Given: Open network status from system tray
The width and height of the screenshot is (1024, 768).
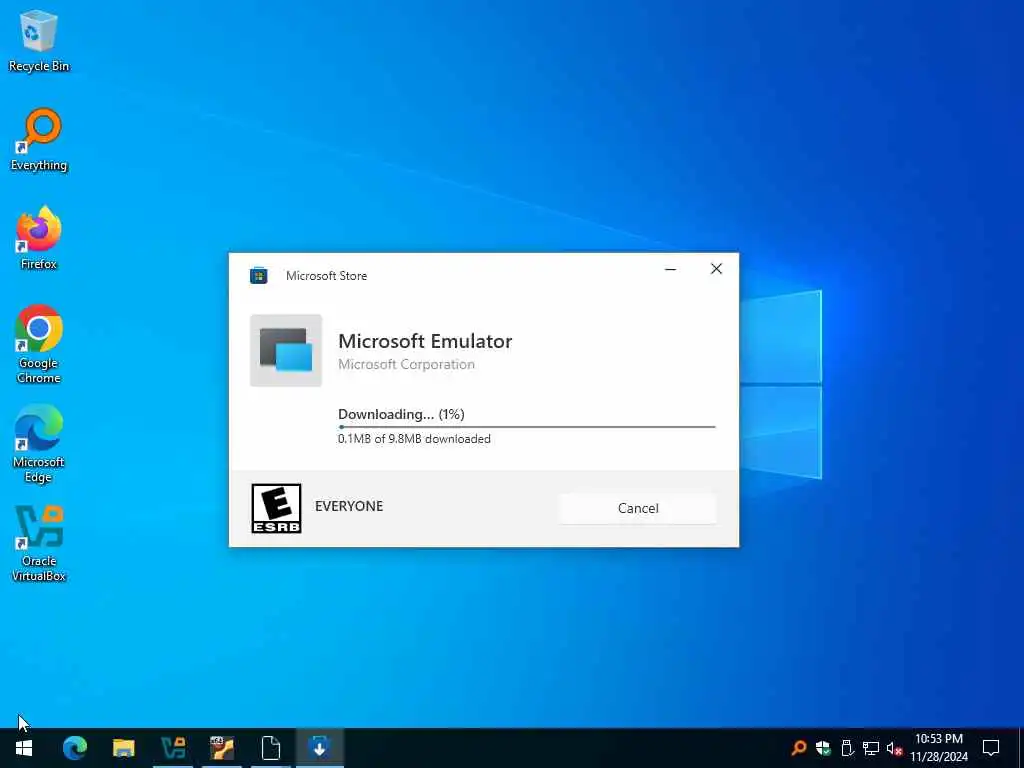Looking at the screenshot, I should click(x=871, y=748).
